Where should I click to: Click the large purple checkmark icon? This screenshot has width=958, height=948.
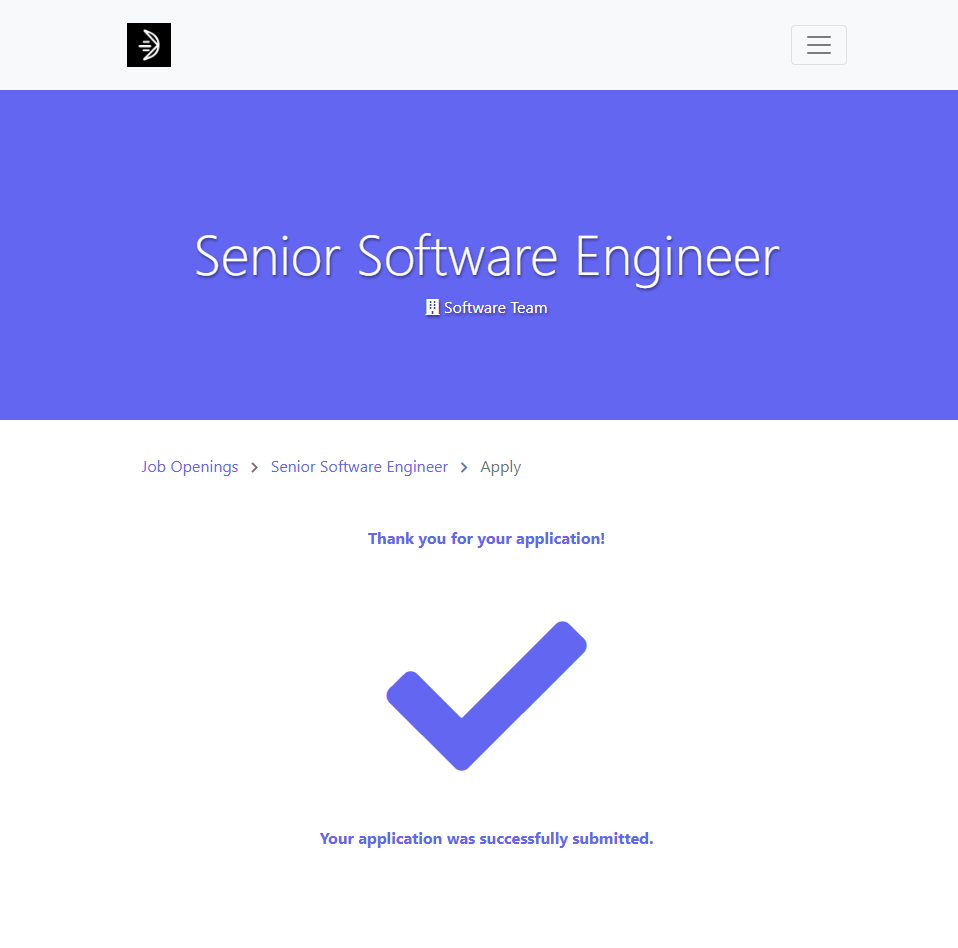(486, 696)
